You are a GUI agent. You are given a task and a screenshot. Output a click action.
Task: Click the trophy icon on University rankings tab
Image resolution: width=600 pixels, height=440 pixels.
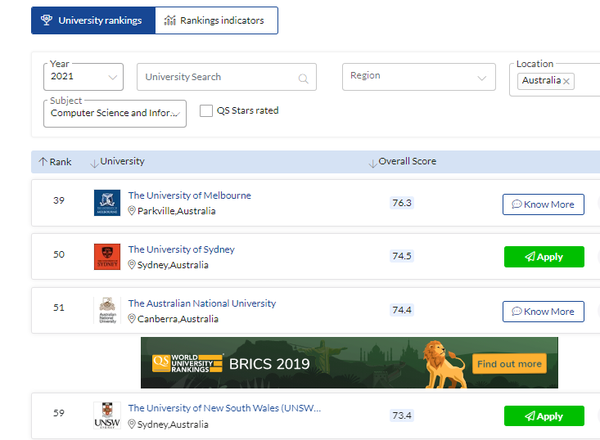click(46, 20)
